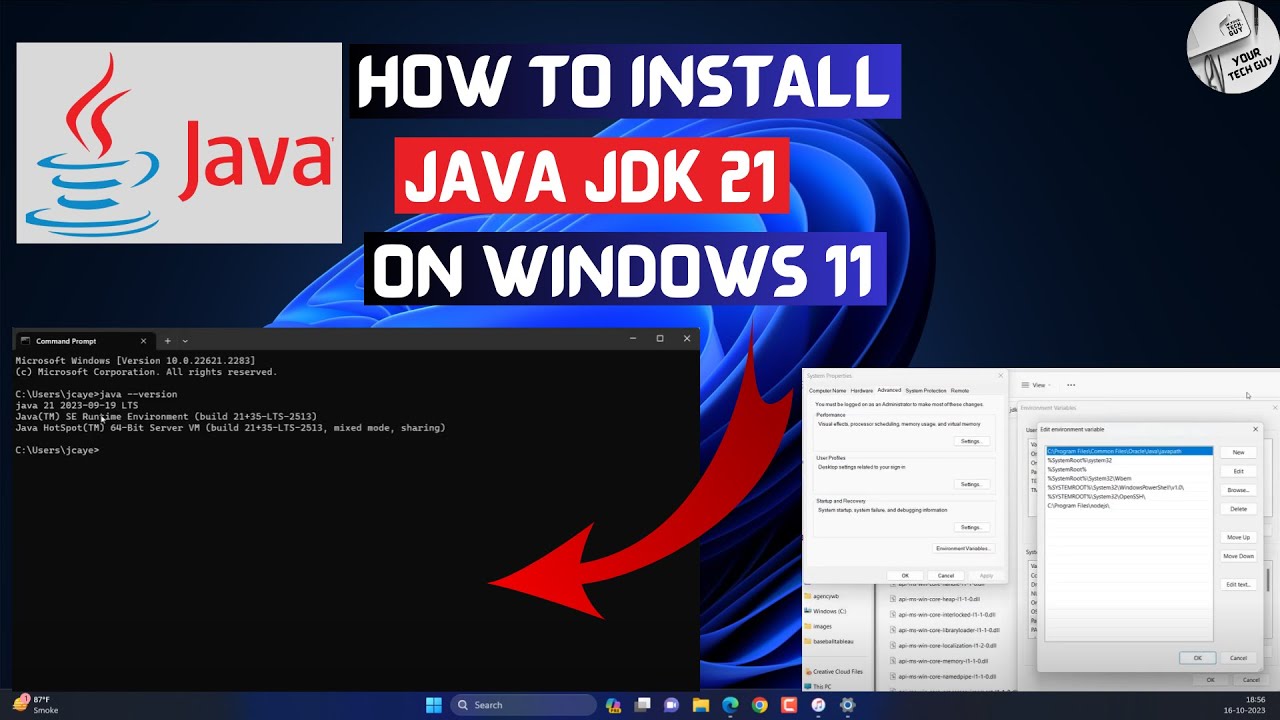Confirm Edit environment variable with OK
The width and height of the screenshot is (1280, 720).
coord(1197,658)
